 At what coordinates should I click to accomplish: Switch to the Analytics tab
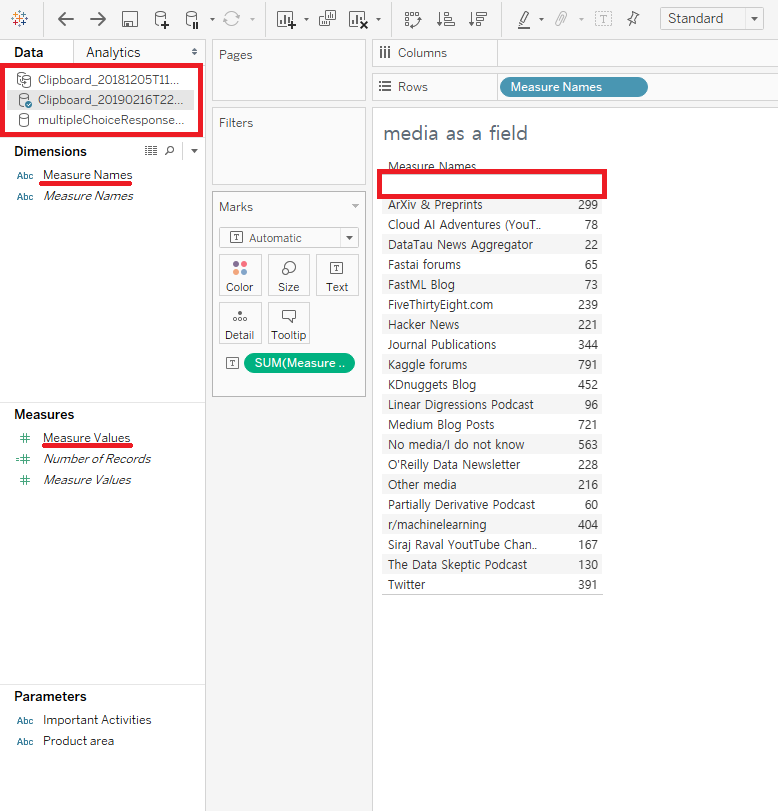coord(113,52)
